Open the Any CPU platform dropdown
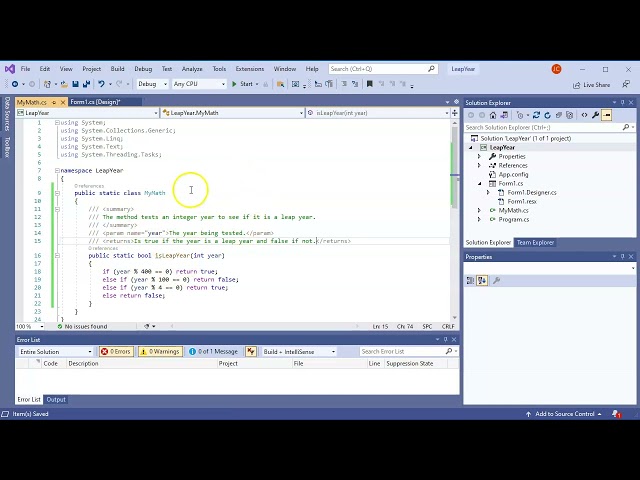The height and width of the screenshot is (480, 640). [x=199, y=84]
